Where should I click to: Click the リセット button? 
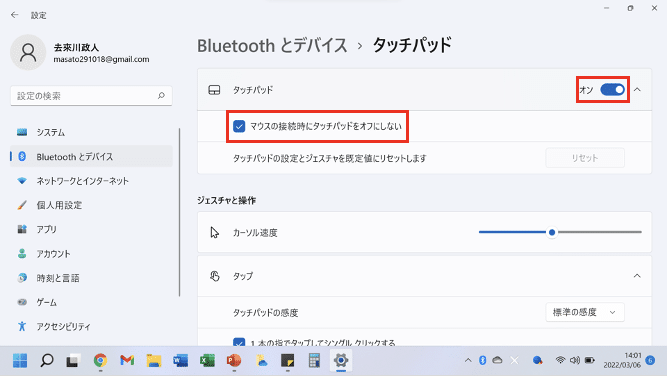(585, 158)
